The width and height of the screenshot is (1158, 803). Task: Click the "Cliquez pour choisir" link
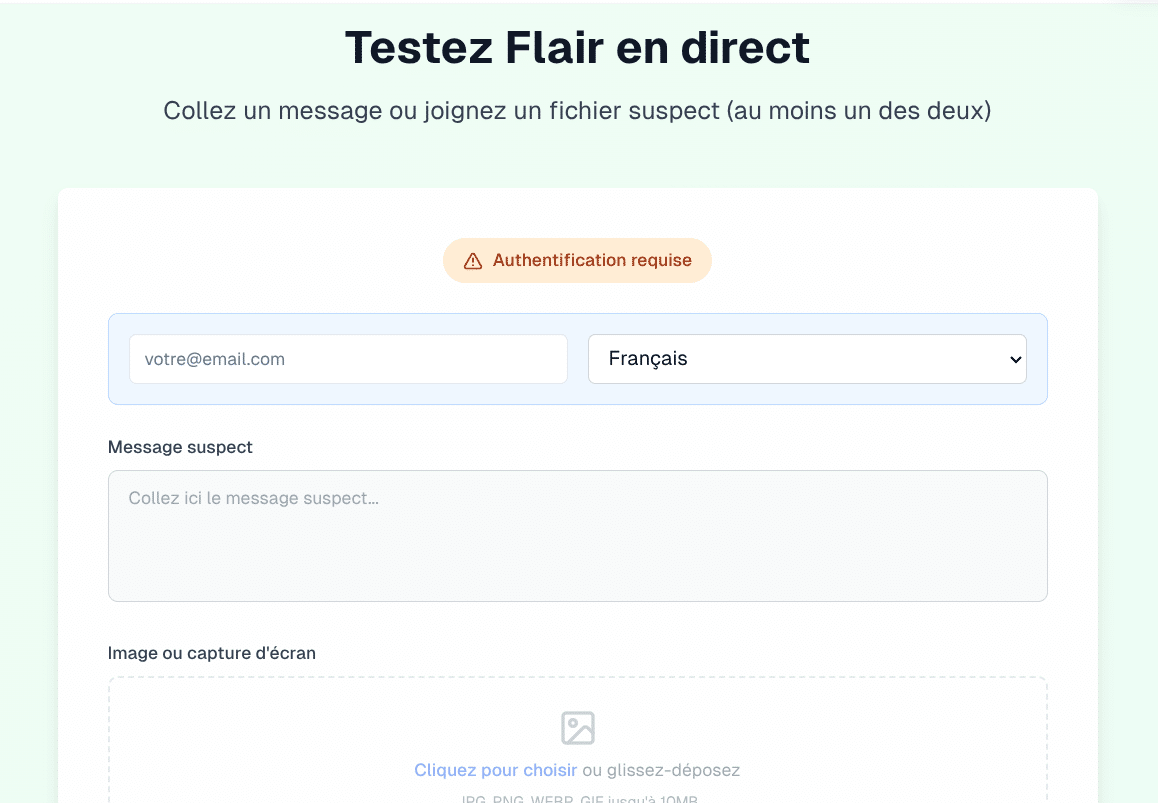495,770
